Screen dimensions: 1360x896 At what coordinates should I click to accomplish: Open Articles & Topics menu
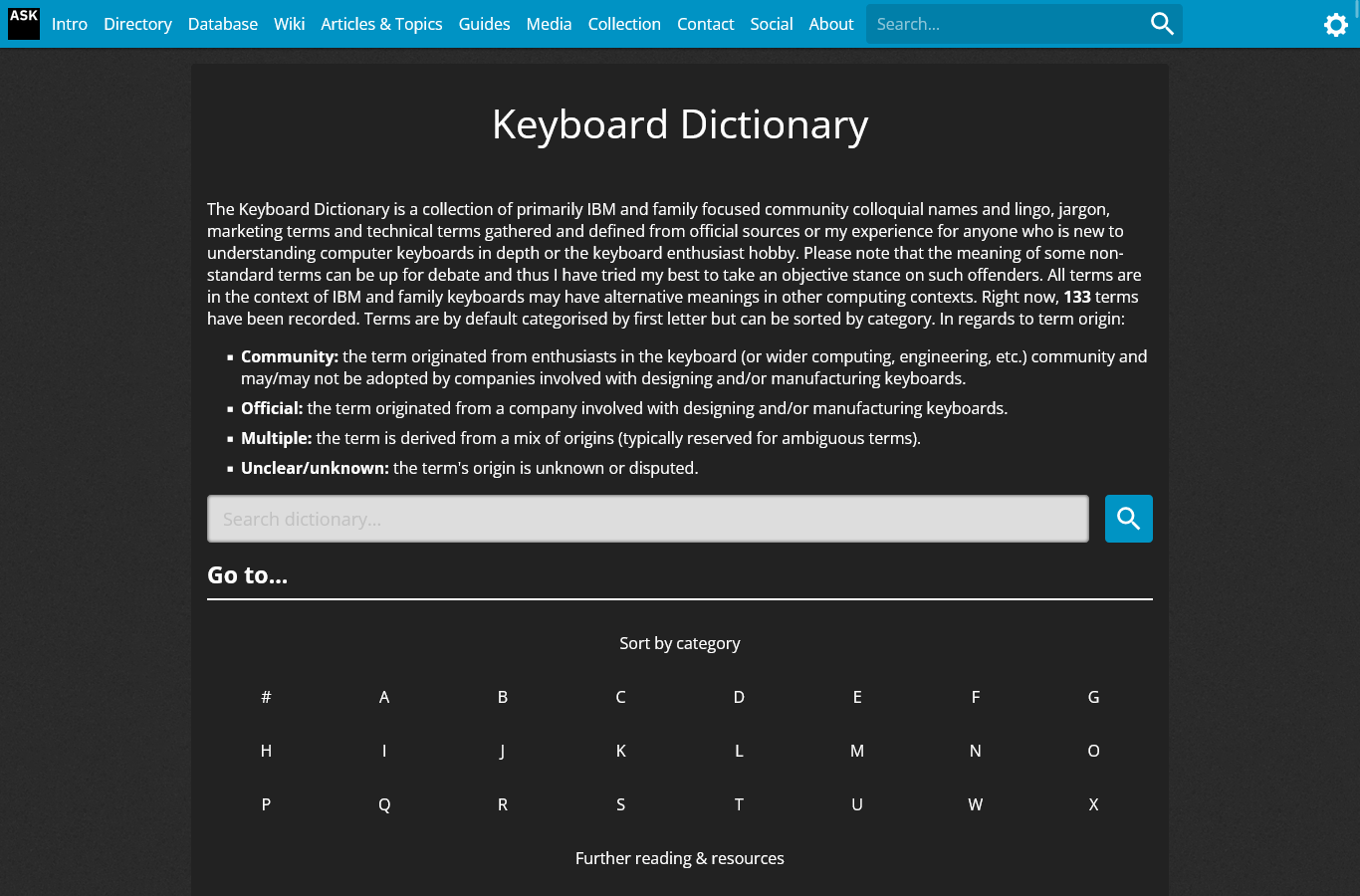click(381, 24)
